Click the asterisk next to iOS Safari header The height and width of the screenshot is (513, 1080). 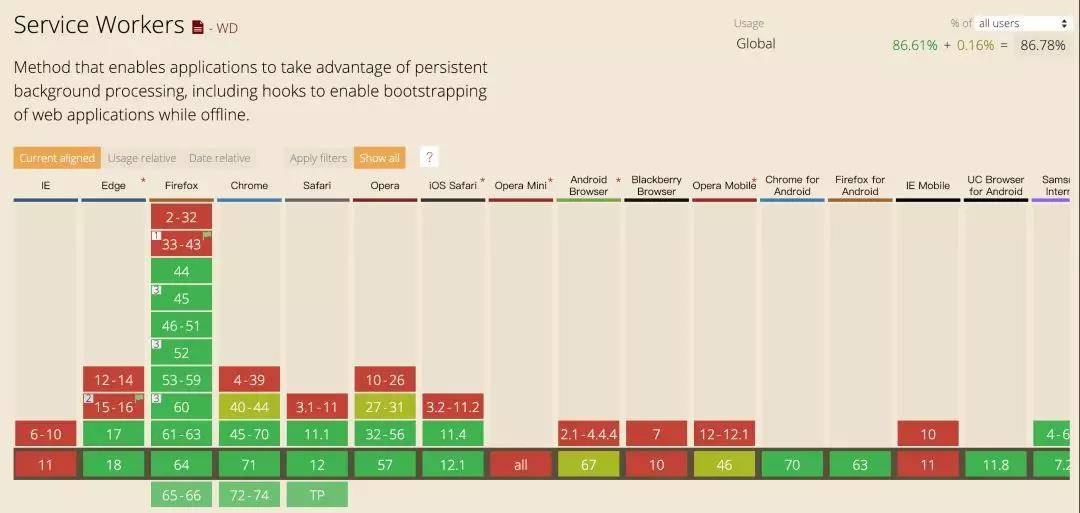(x=482, y=180)
